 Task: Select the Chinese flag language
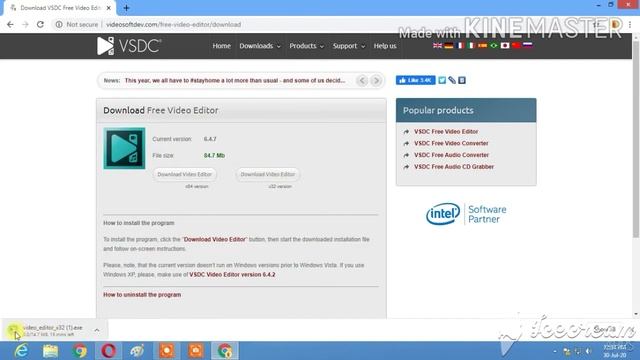tap(516, 45)
